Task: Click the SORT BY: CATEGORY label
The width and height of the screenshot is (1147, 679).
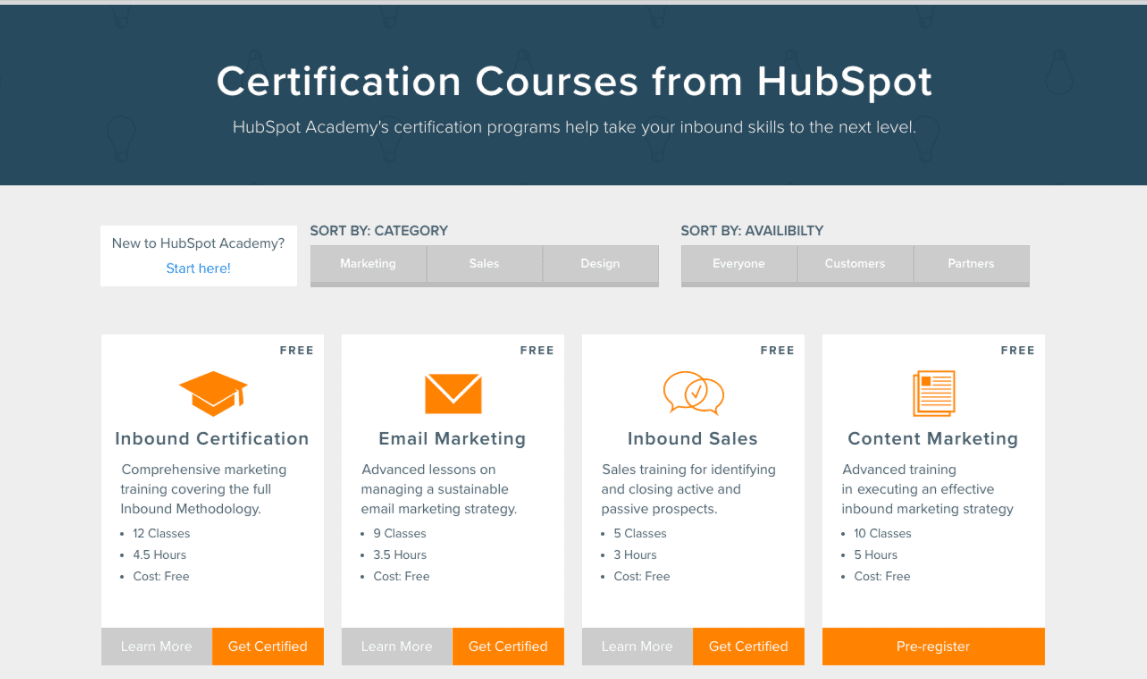Action: 379,231
